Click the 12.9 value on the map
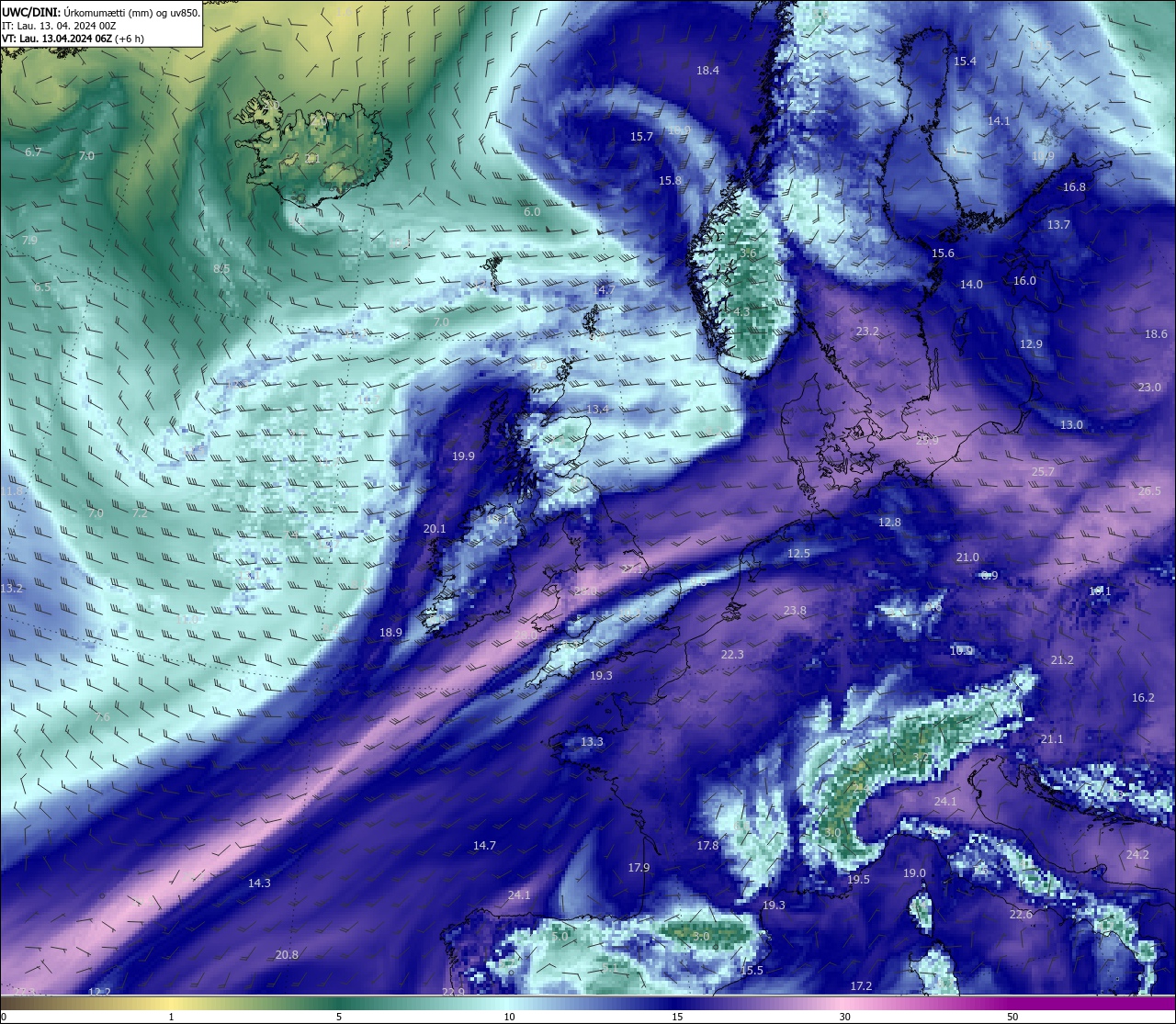 click(1031, 344)
